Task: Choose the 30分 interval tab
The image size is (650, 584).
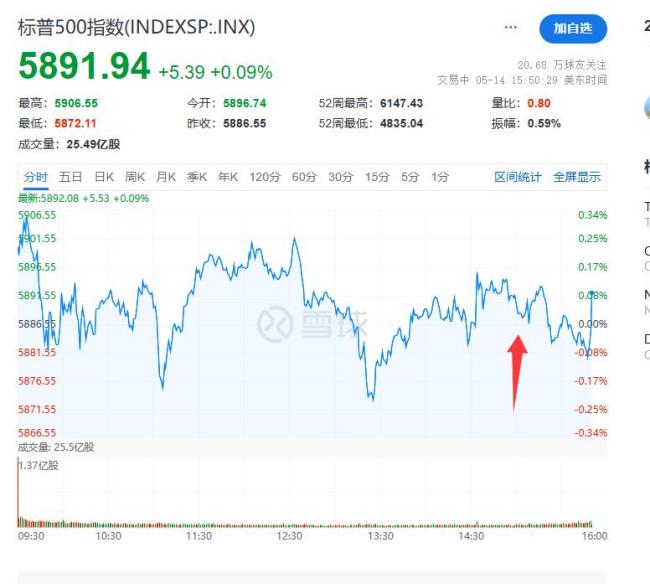Action: (340, 177)
